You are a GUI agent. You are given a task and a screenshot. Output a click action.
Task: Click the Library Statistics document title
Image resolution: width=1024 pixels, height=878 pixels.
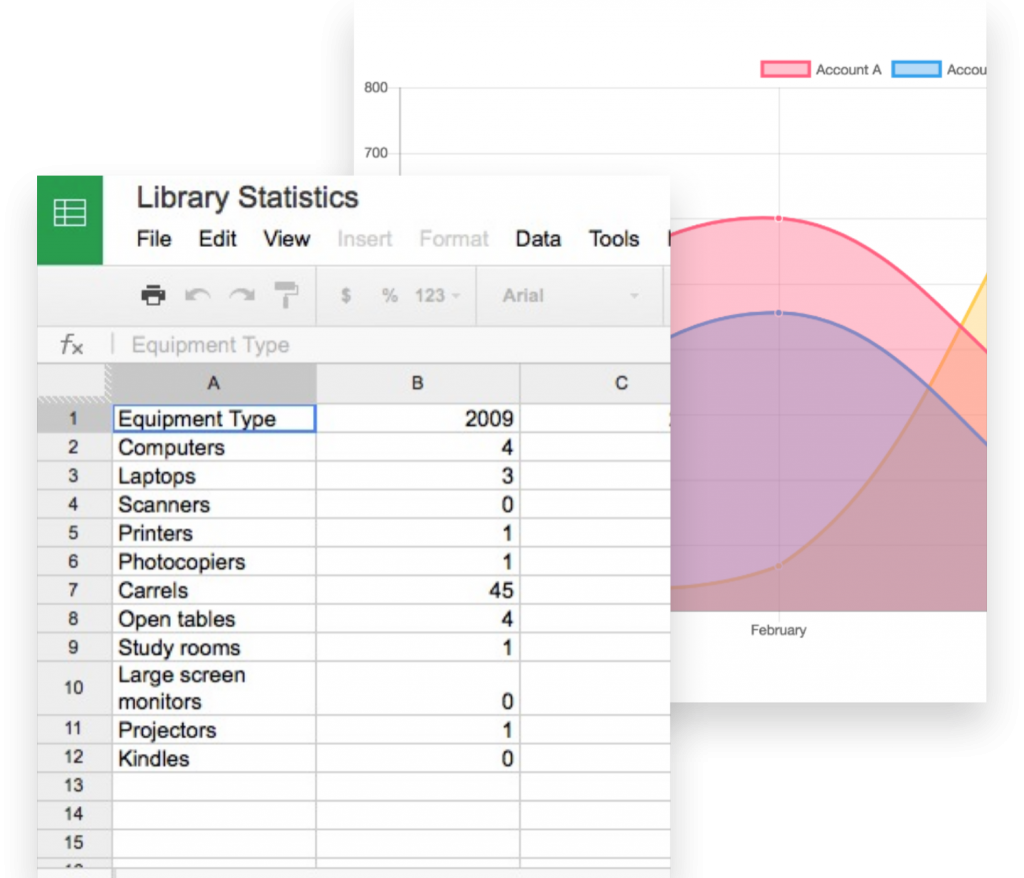point(247,197)
